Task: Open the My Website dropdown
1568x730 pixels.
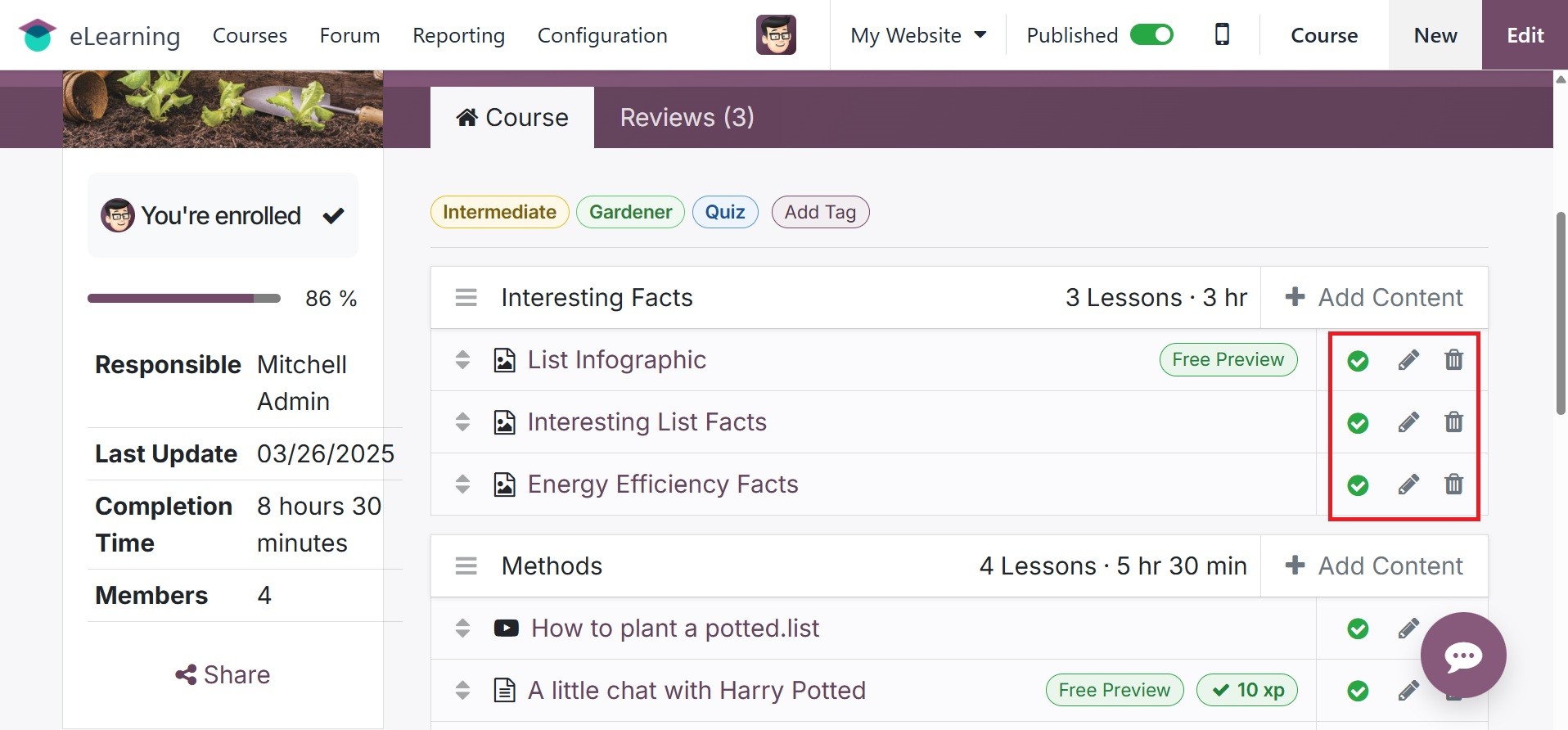Action: pyautogui.click(x=917, y=35)
